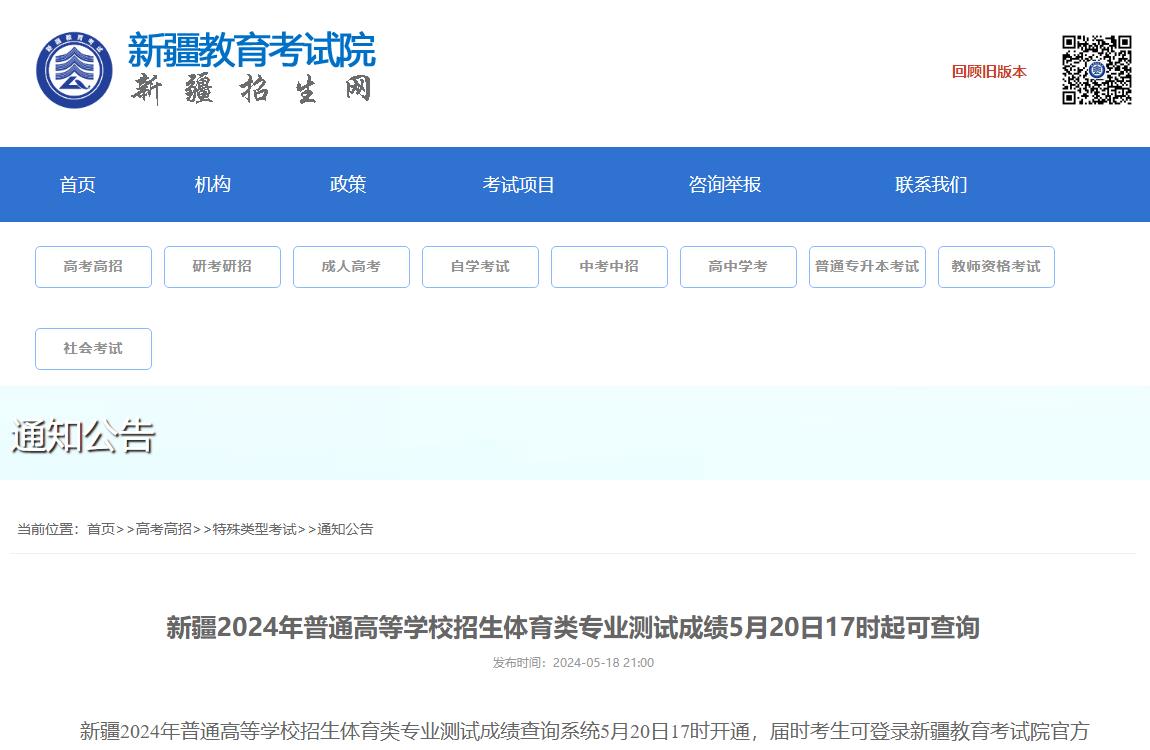Open the 政策 menu item
Viewport: 1150px width, 750px height.
coord(348,184)
